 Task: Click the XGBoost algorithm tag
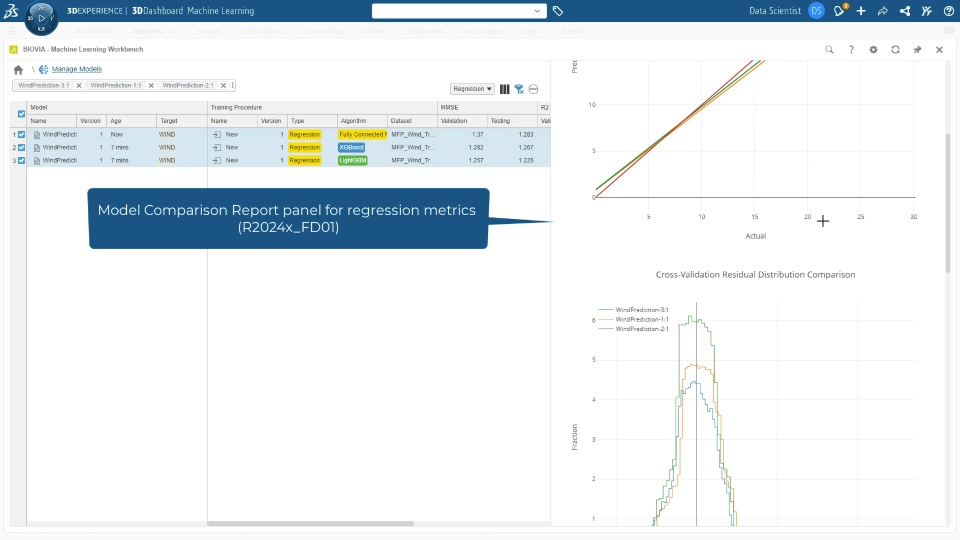[351, 148]
